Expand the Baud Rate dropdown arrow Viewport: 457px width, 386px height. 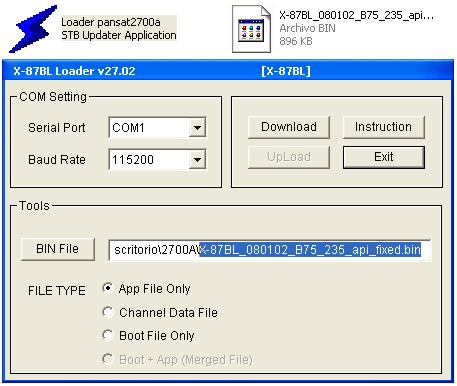click(197, 160)
